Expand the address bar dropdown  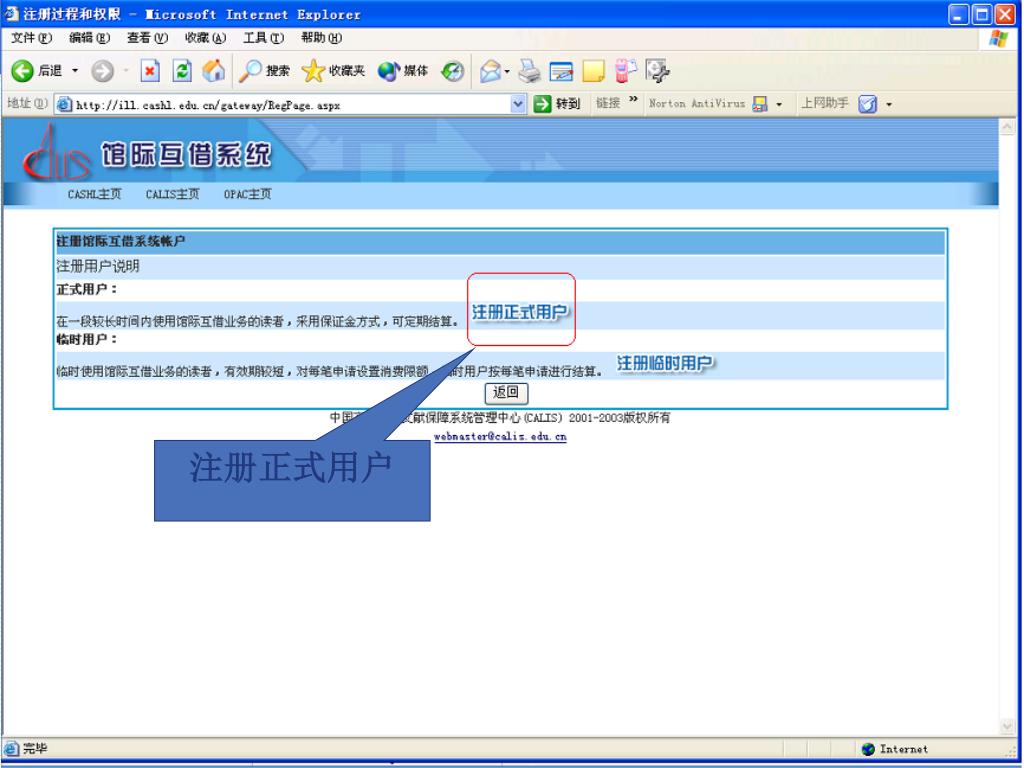(x=518, y=104)
